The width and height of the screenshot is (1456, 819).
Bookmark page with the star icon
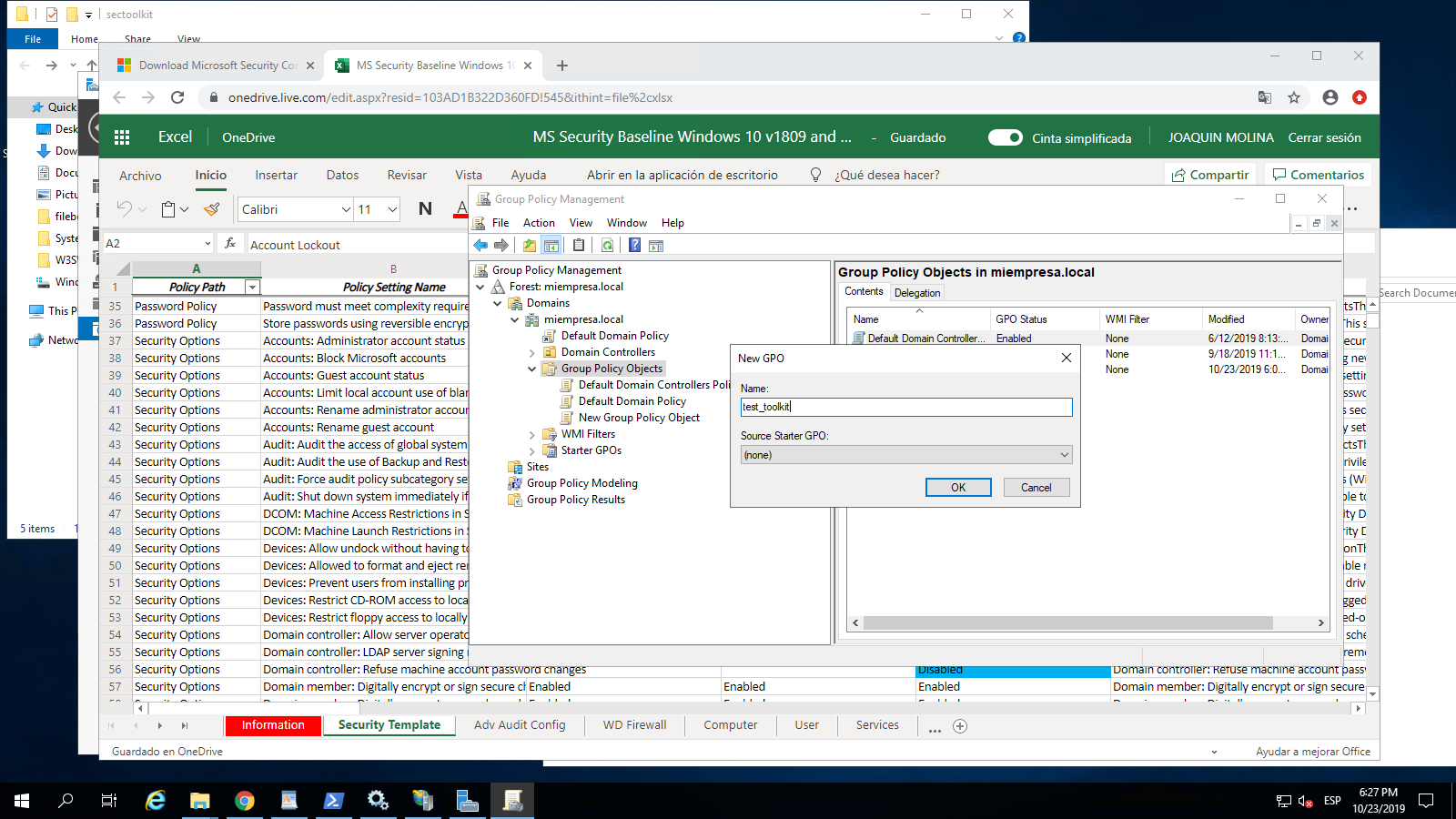(x=1294, y=97)
